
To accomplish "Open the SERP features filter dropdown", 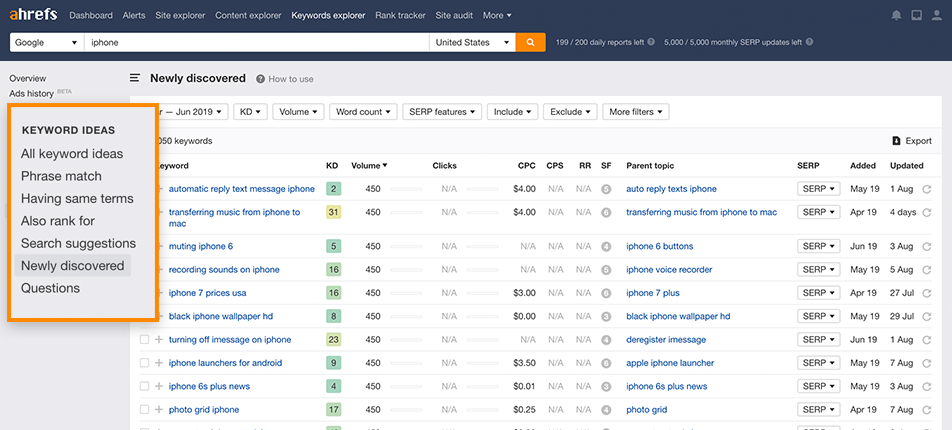I will coord(442,112).
